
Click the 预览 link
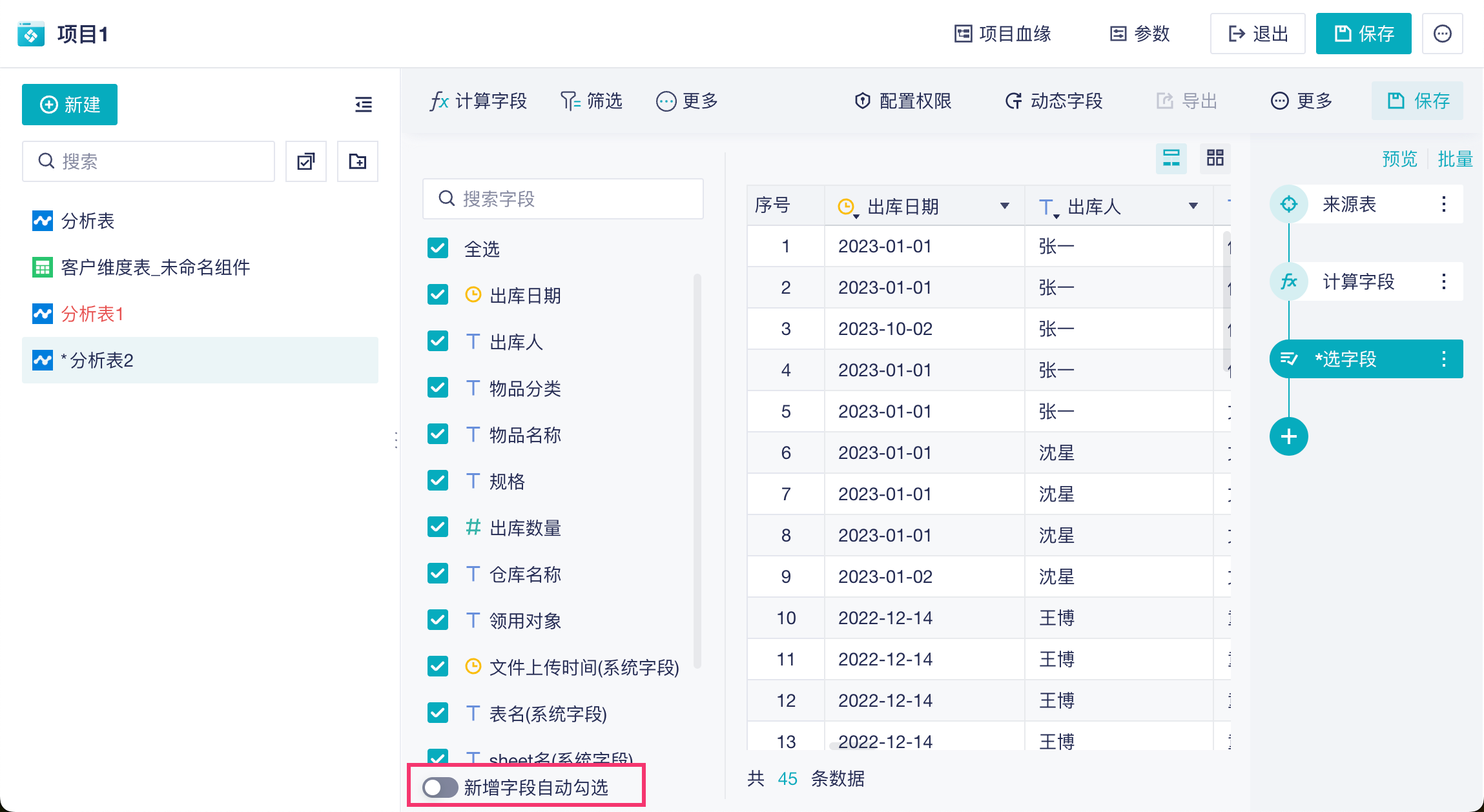(x=1399, y=159)
